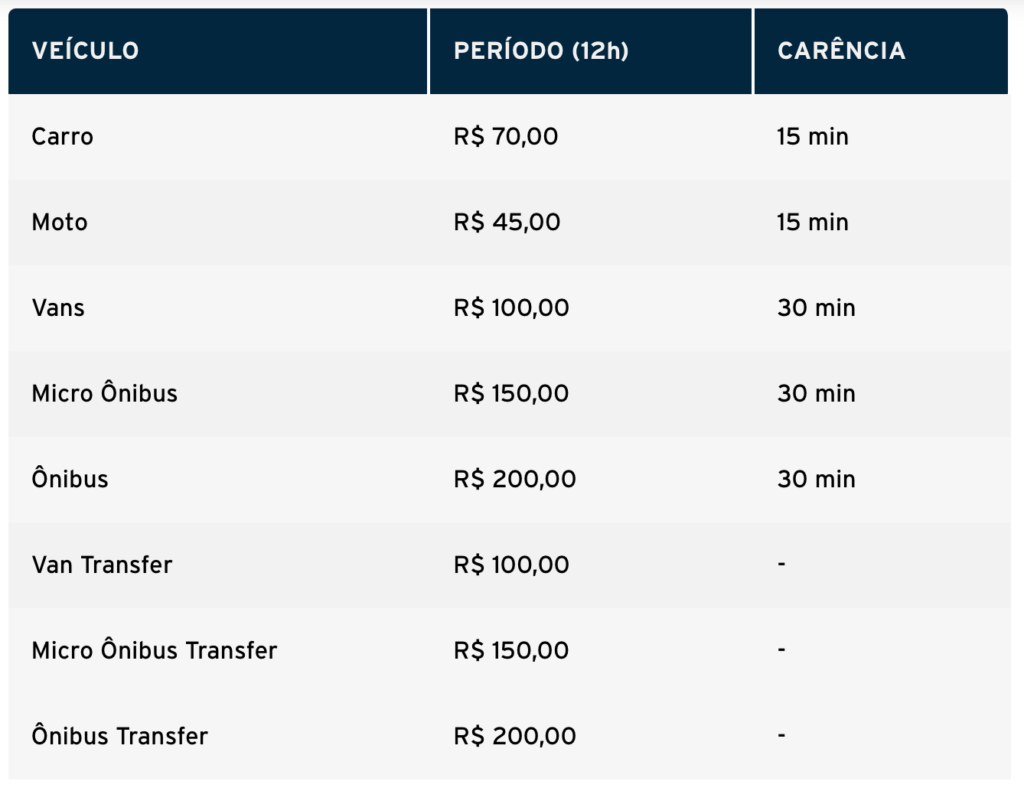Image resolution: width=1024 pixels, height=791 pixels.
Task: Click the R$ 70,00 price
Action: click(x=506, y=137)
